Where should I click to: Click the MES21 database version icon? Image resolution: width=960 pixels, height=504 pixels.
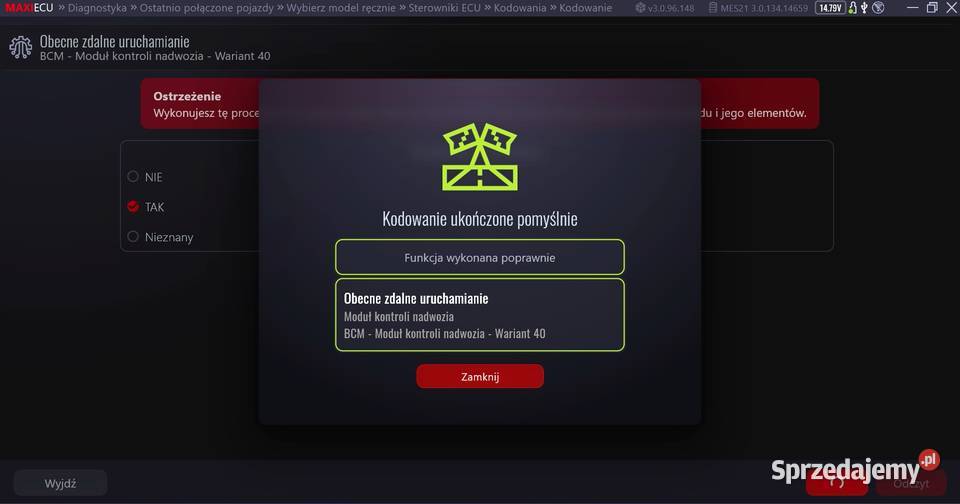[x=713, y=8]
